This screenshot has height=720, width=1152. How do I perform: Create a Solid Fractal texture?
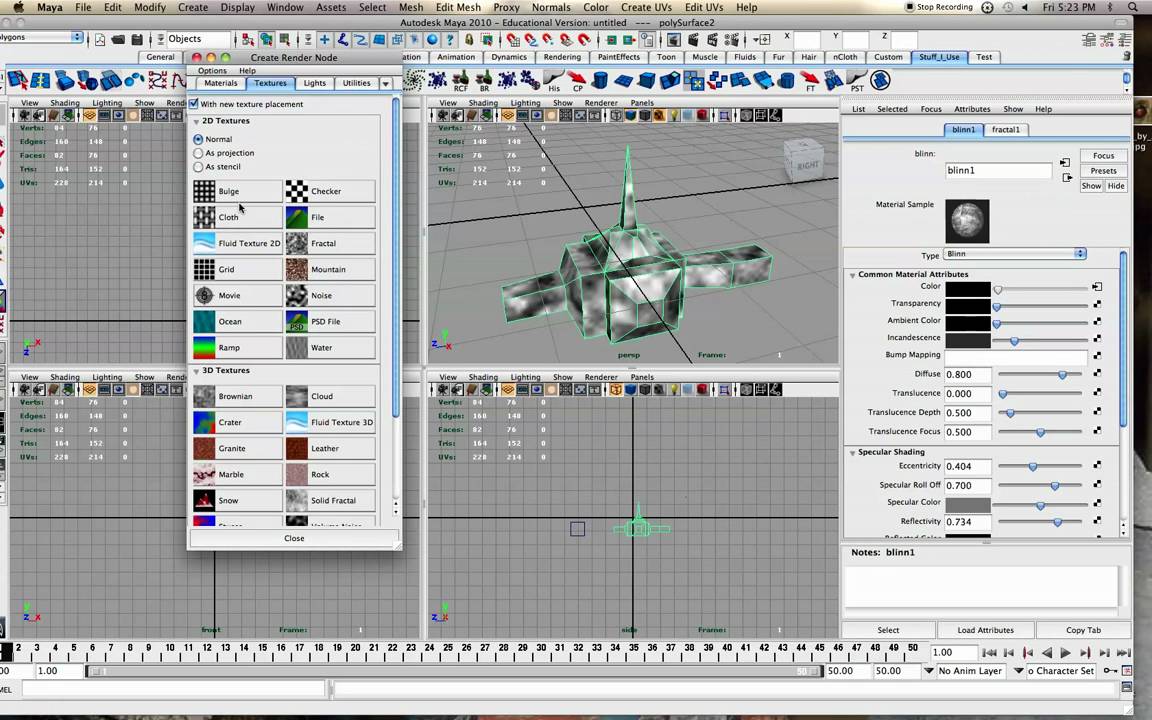(331, 500)
